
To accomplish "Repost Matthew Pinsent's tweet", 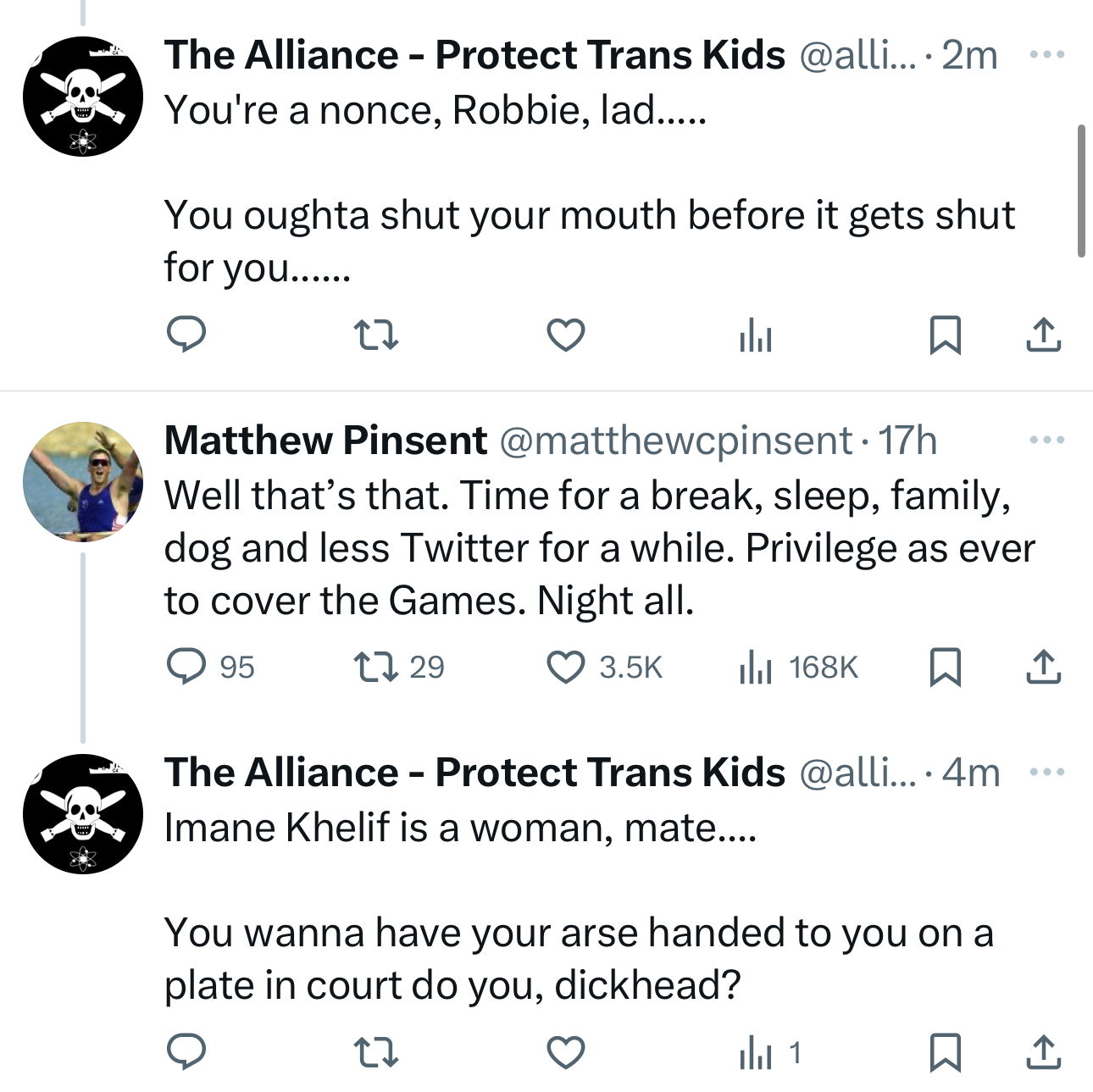I will [x=375, y=667].
